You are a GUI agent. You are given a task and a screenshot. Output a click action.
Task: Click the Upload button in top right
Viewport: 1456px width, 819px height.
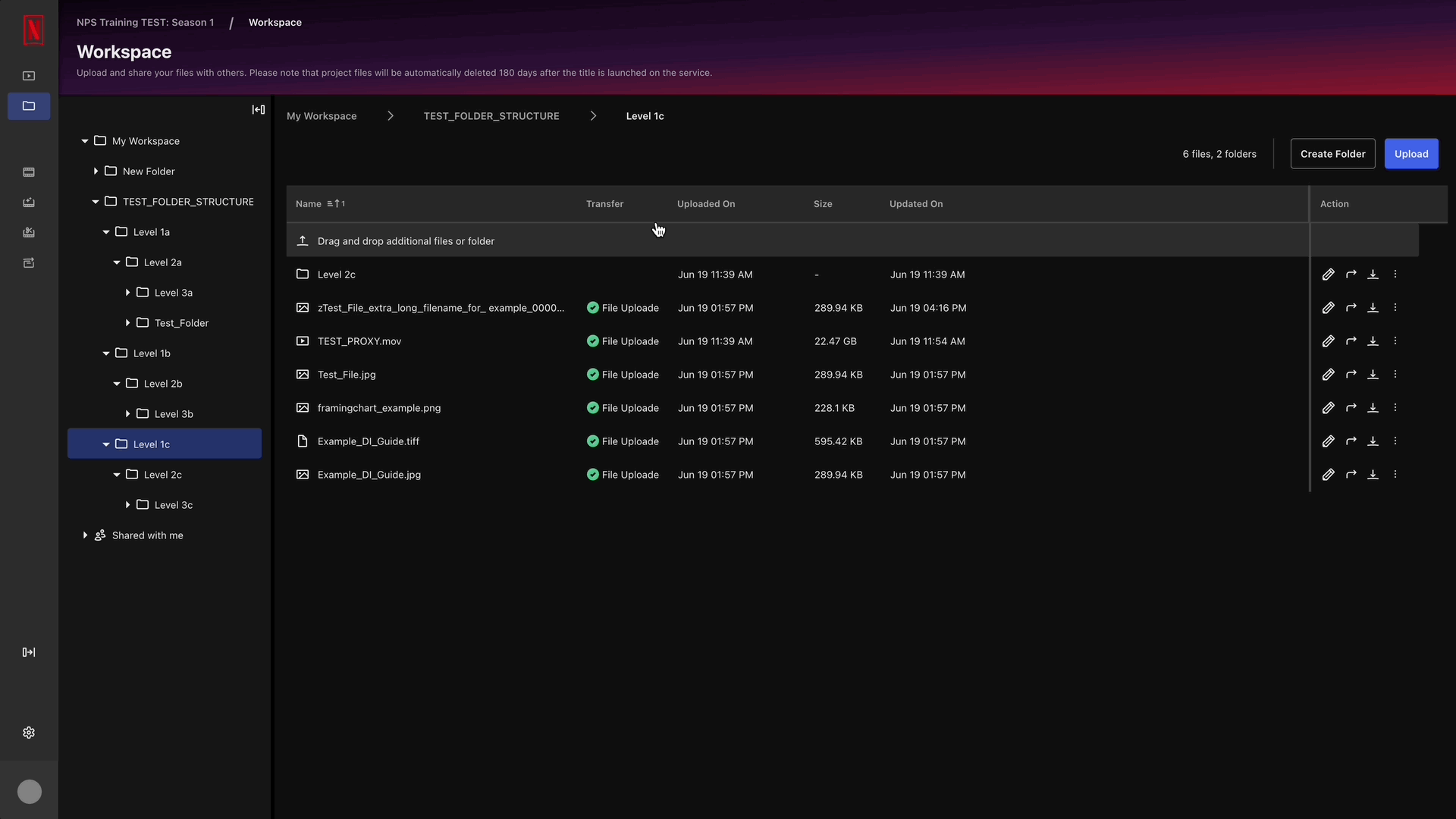1411,153
